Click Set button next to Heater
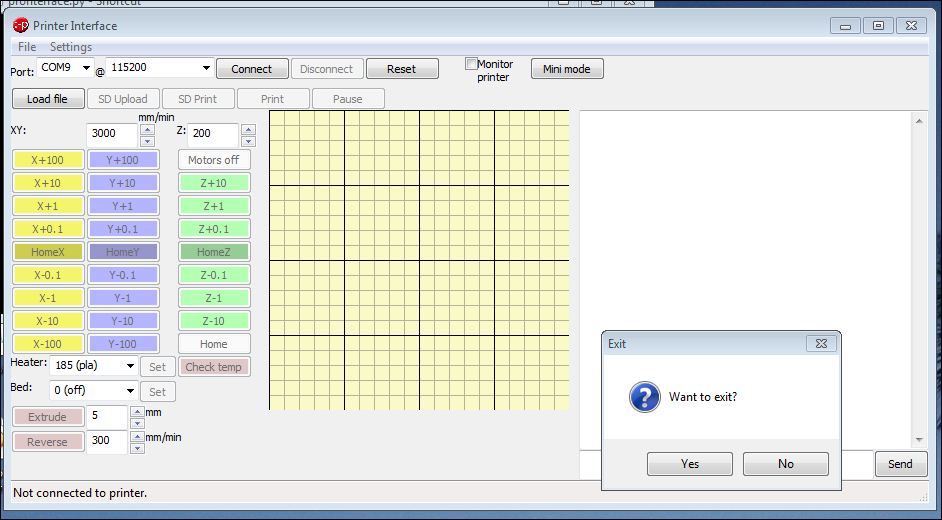This screenshot has width=942, height=520. click(x=158, y=367)
